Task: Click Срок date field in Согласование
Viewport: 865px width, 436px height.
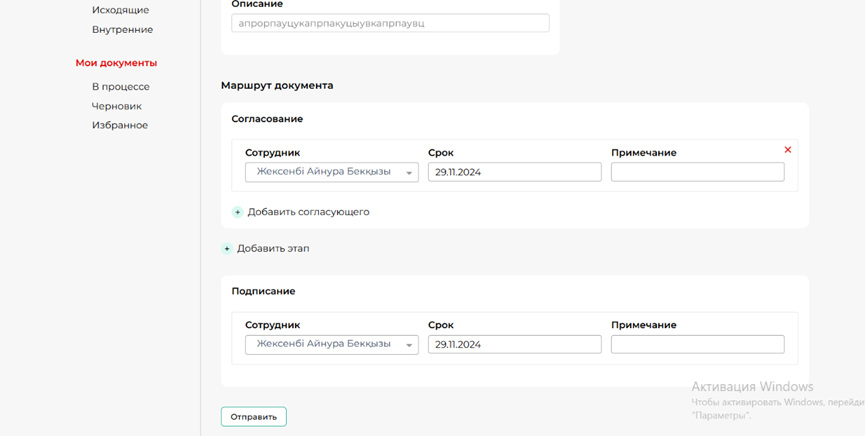Action: click(x=514, y=172)
